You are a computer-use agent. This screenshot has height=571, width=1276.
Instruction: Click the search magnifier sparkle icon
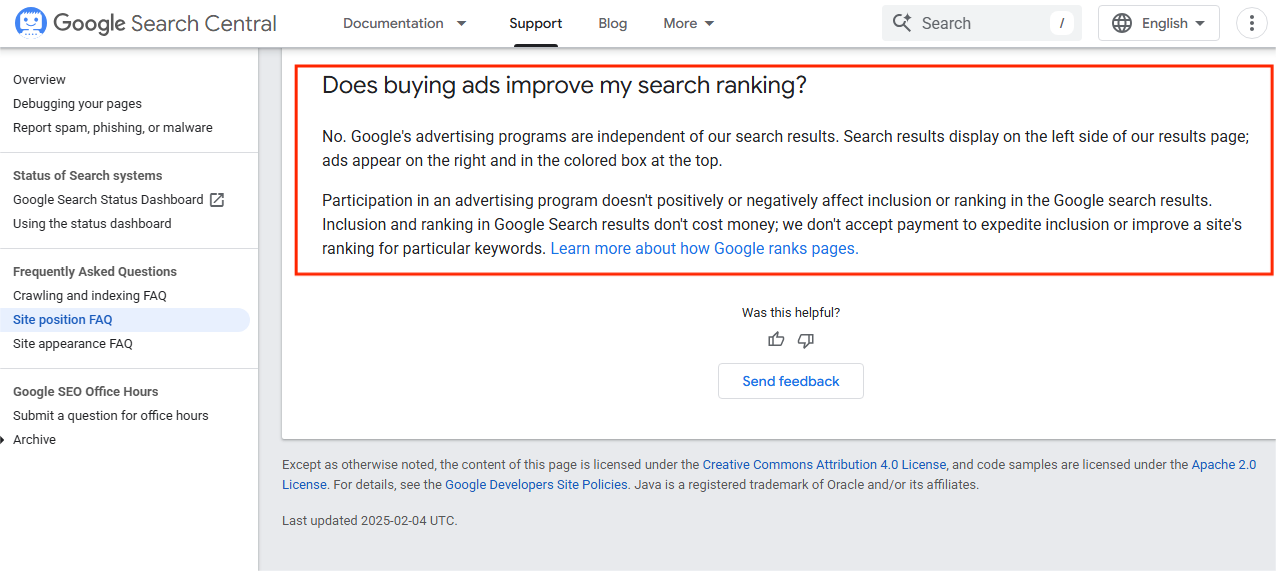[902, 23]
